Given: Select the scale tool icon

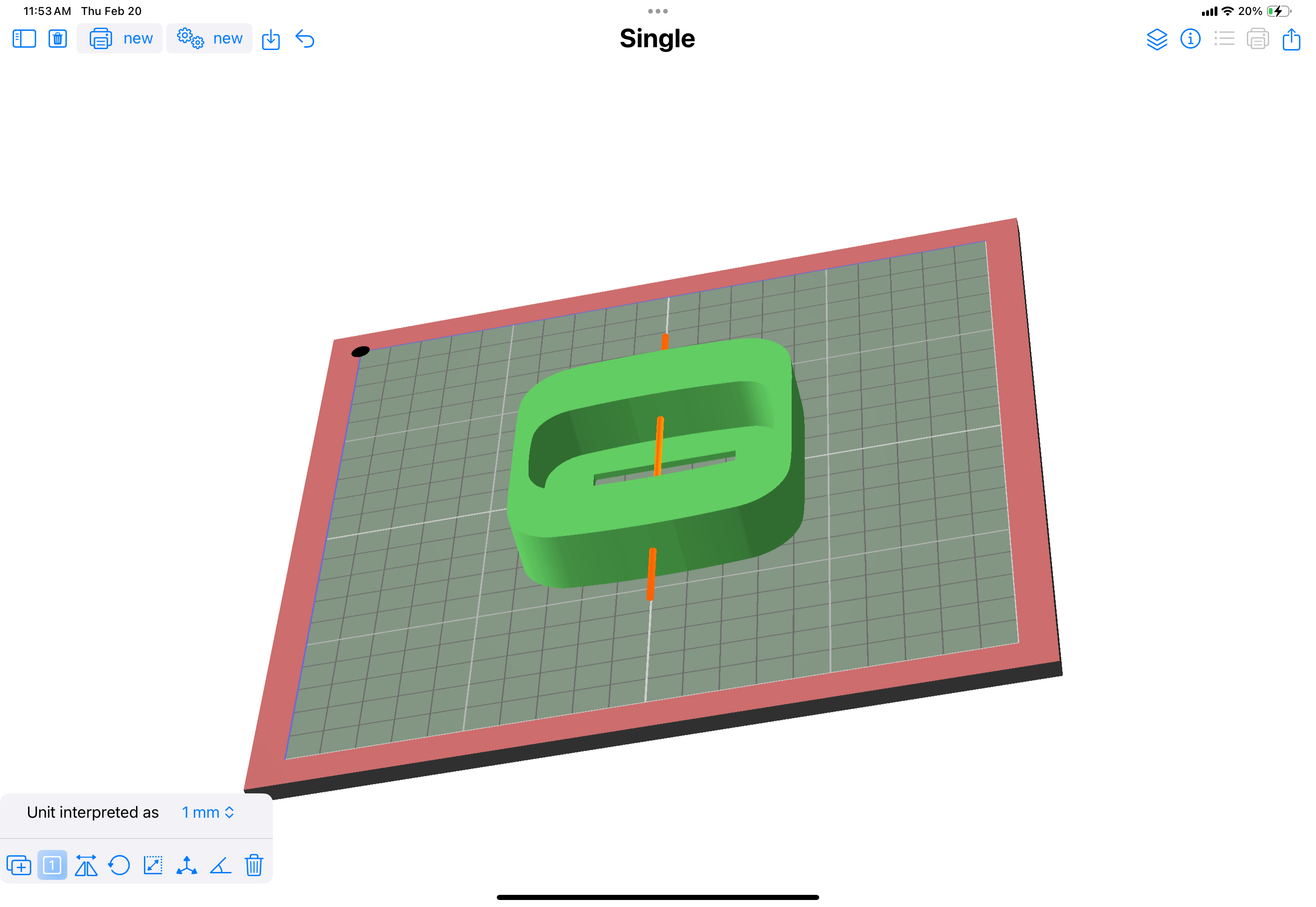Looking at the screenshot, I should click(x=153, y=865).
